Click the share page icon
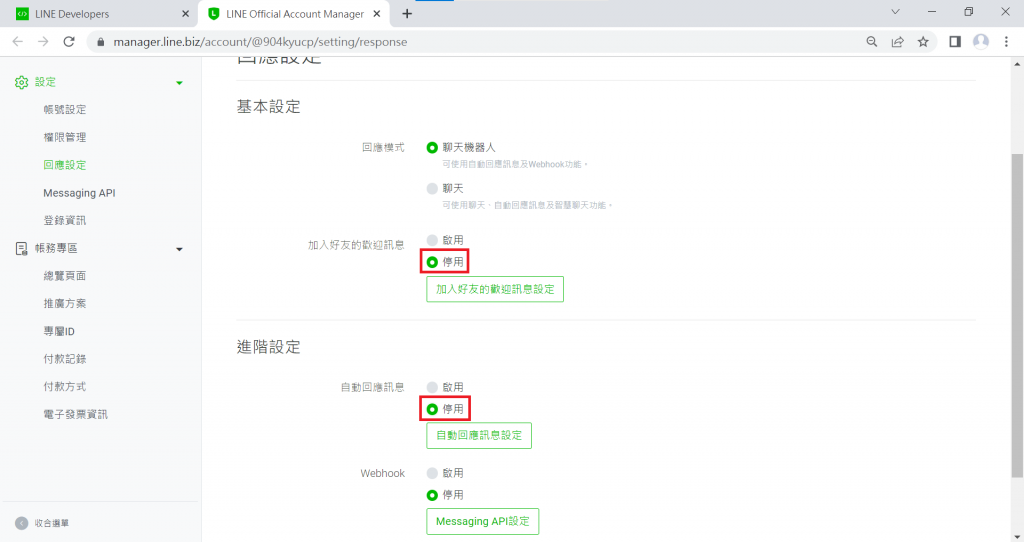Viewport: 1024px width, 542px height. point(897,42)
